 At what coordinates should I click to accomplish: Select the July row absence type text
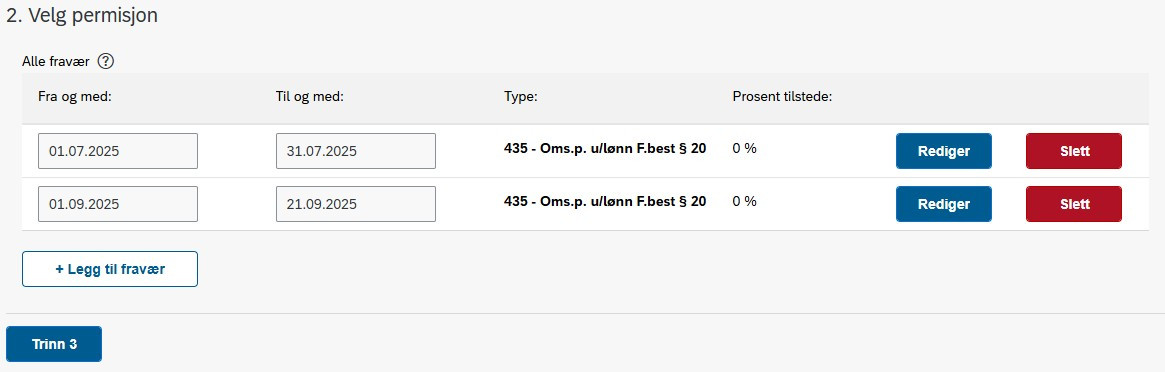[x=605, y=149]
